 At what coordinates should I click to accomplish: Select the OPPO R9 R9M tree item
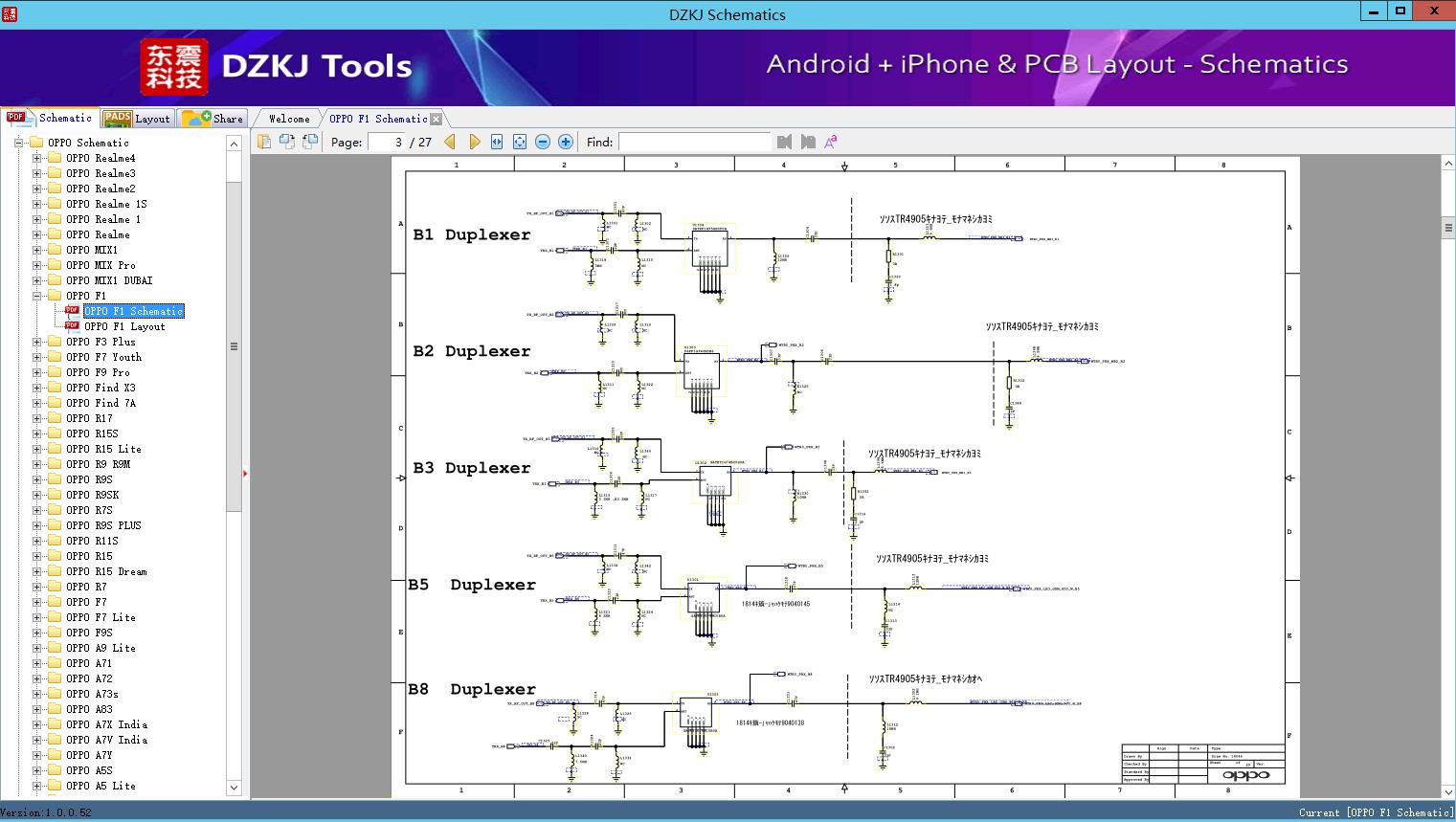[98, 464]
